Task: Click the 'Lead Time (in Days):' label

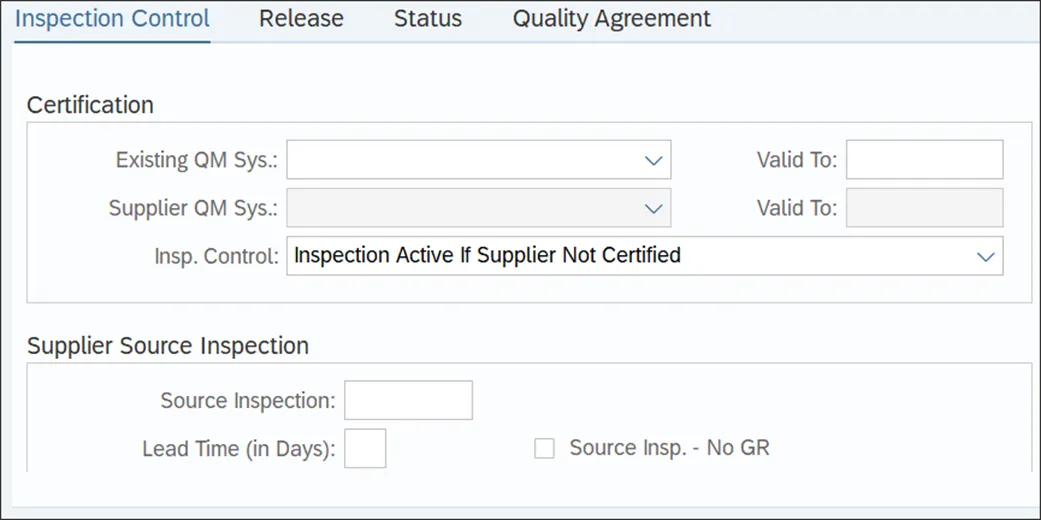Action: pos(239,450)
